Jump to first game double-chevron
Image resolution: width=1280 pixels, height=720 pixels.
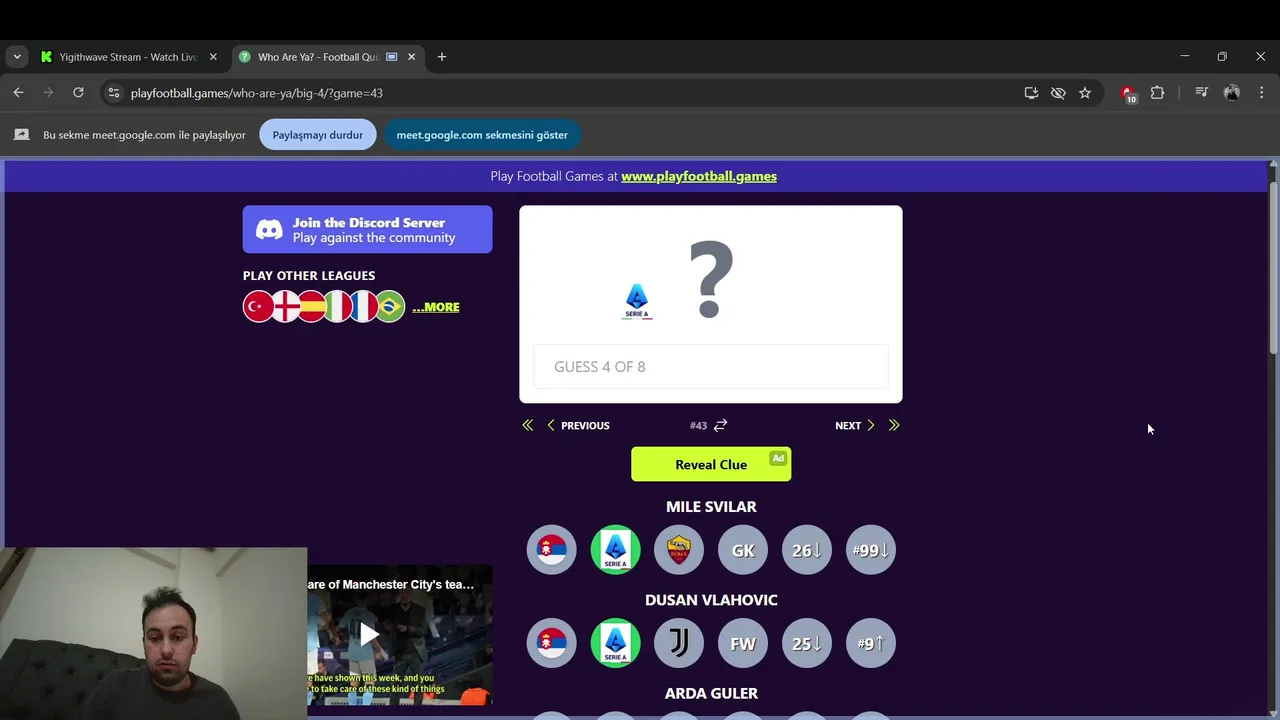pos(528,425)
